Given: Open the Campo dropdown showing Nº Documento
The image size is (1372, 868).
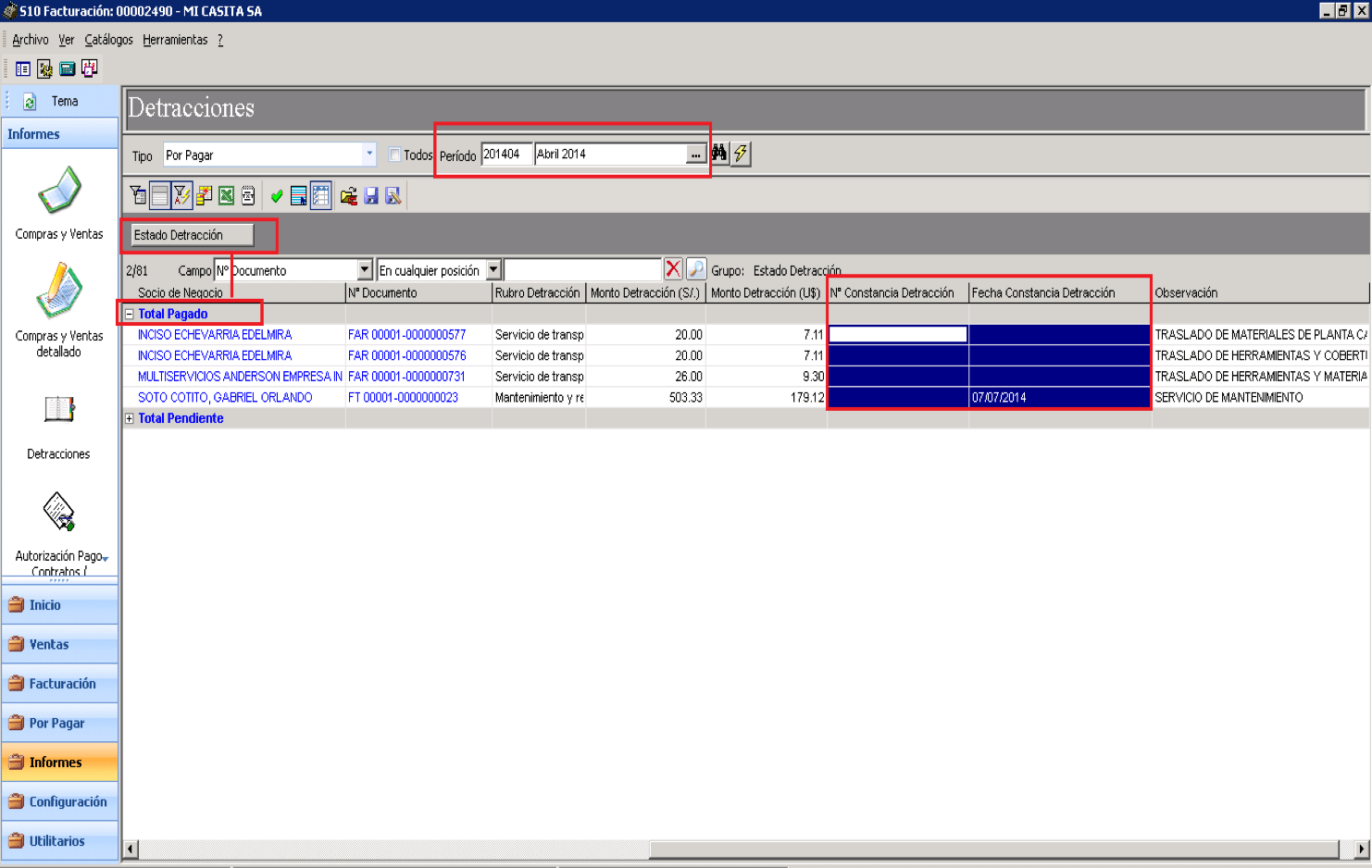Looking at the screenshot, I should click(293, 270).
